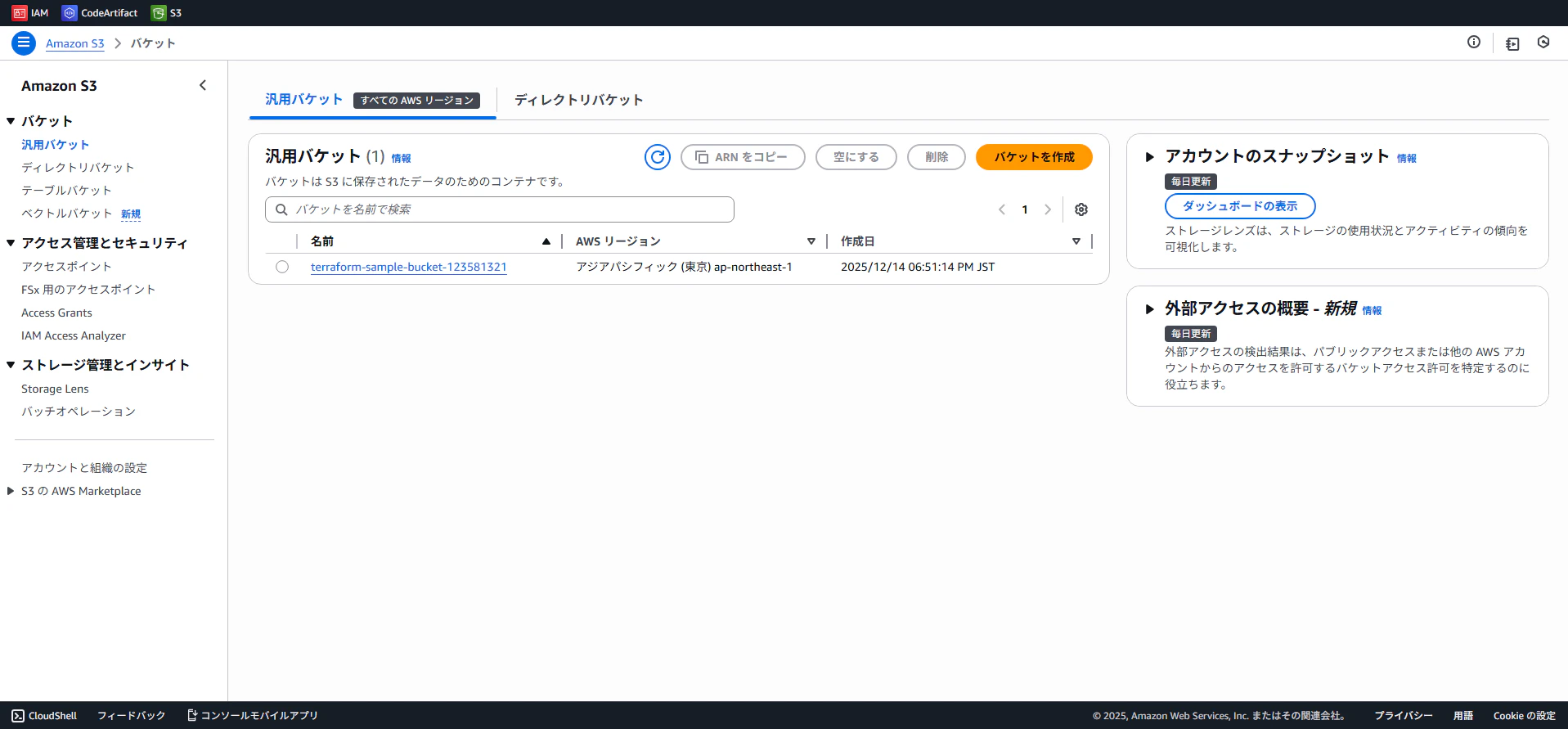Open the CodeArtifact service shortcut
This screenshot has width=1568, height=729.
100,13
